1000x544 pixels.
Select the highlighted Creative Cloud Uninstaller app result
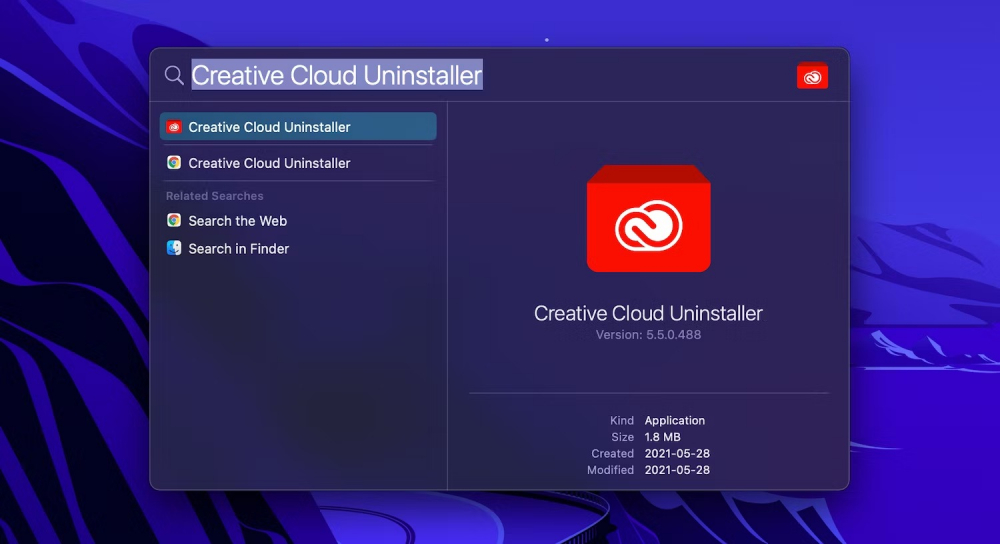[269, 127]
